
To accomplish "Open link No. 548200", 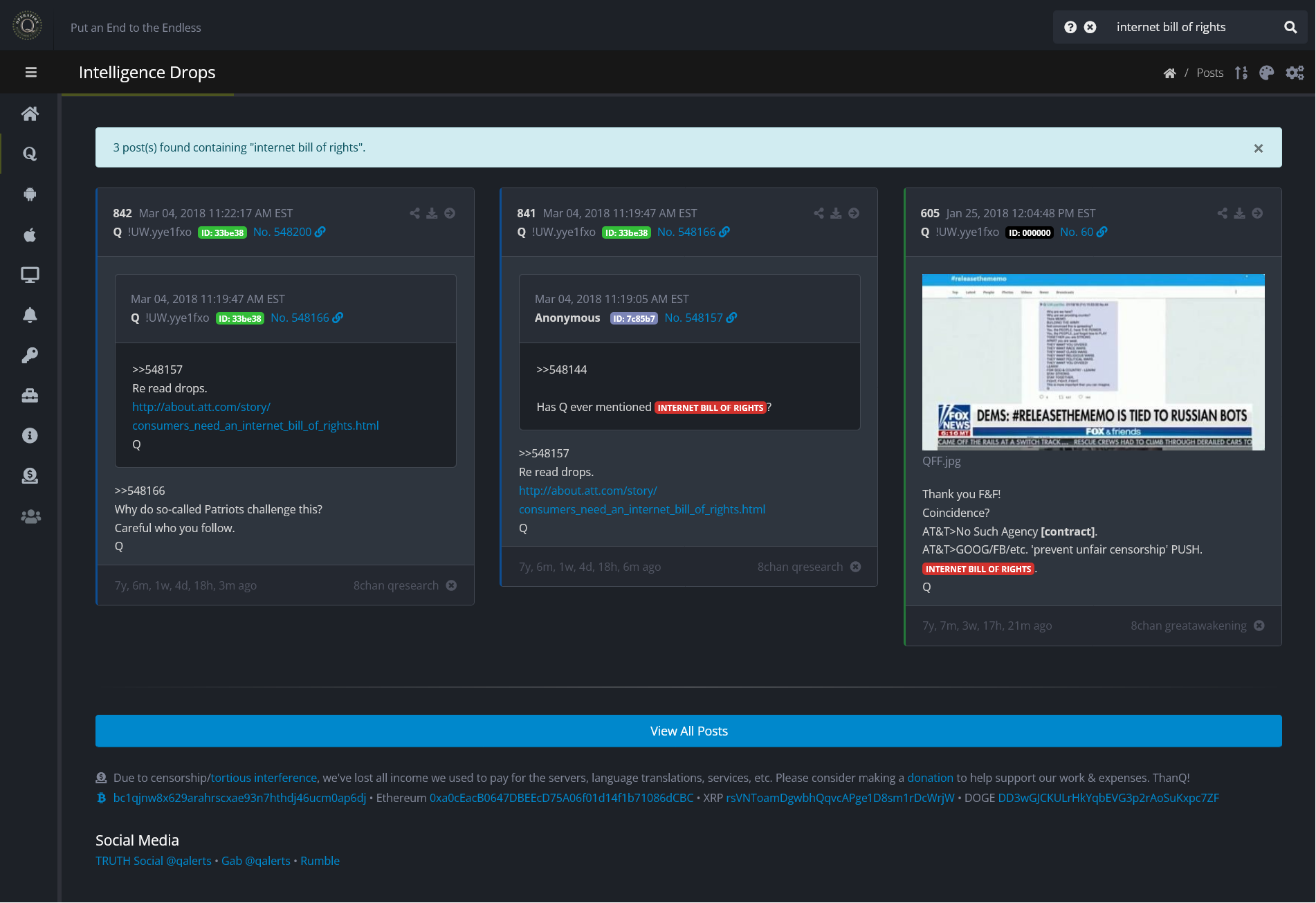I will coord(289,232).
